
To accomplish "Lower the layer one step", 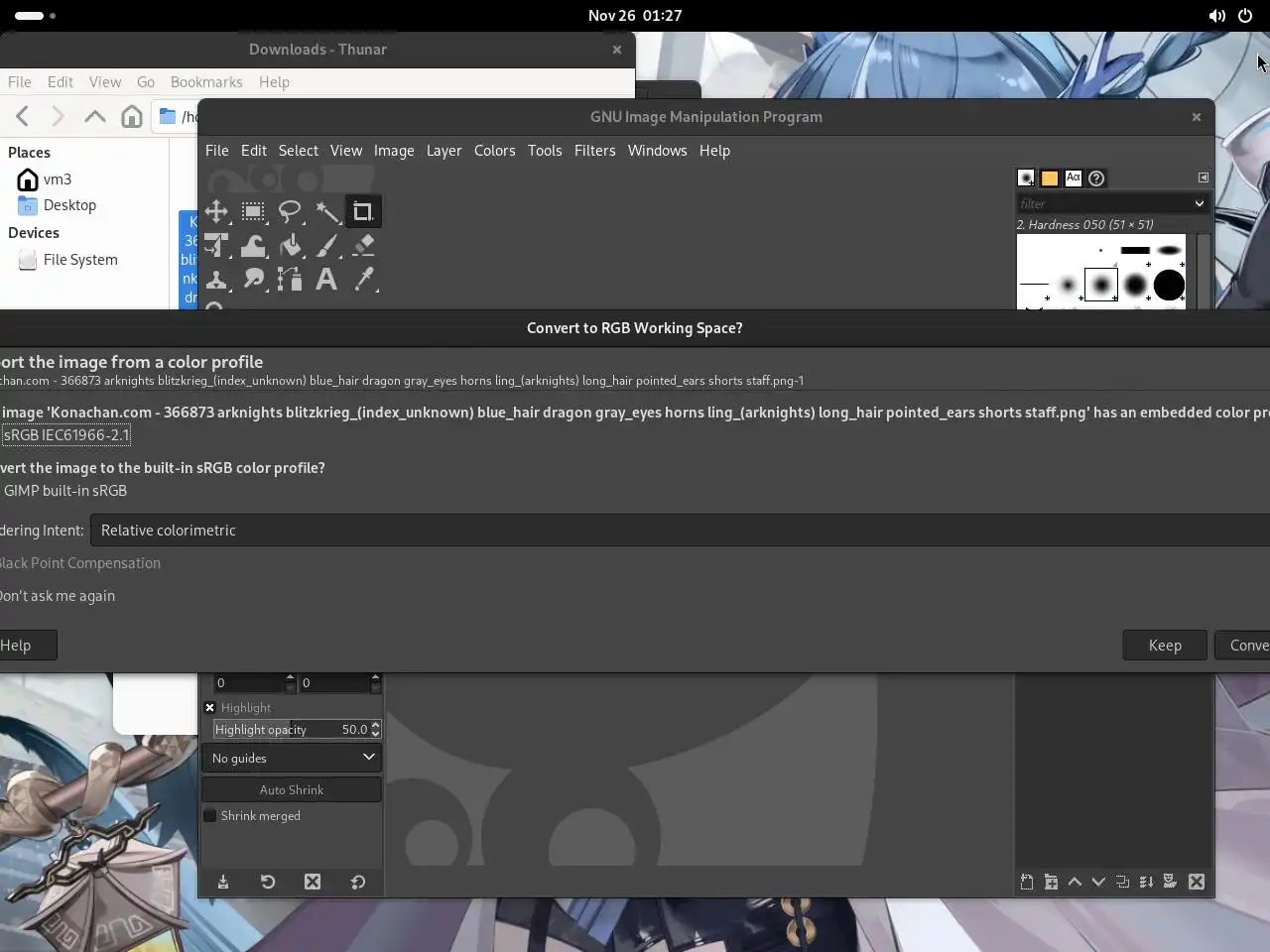I will [1098, 882].
